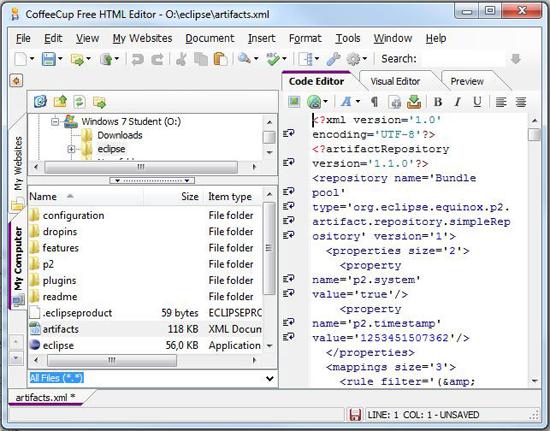Open the Edit menu
This screenshot has width=550, height=431.
point(53,38)
